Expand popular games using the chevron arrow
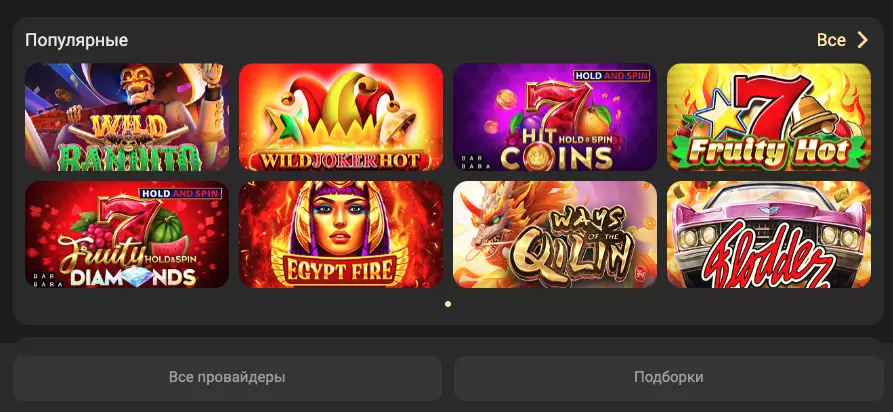The image size is (893, 412). tap(863, 40)
